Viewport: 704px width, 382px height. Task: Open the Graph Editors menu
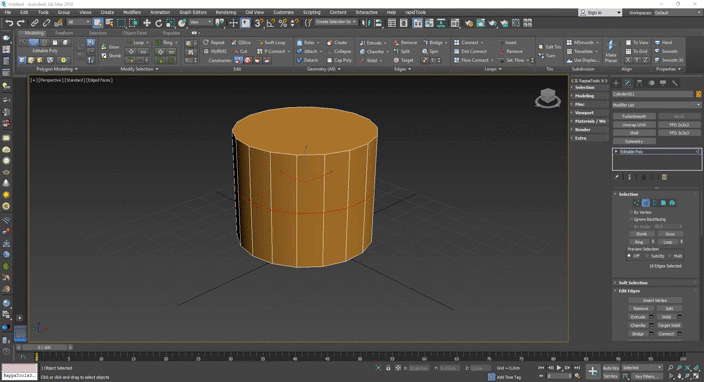coord(193,12)
